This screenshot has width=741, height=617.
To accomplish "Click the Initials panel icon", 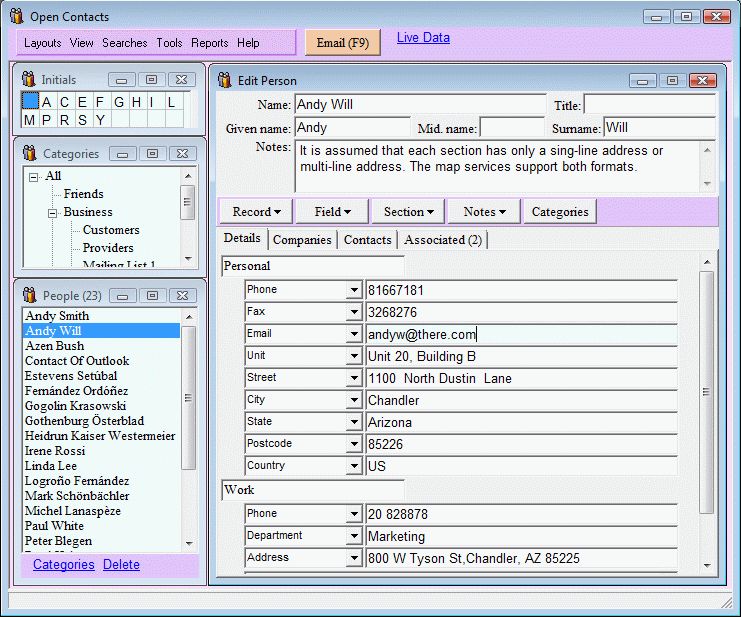I will pos(28,79).
